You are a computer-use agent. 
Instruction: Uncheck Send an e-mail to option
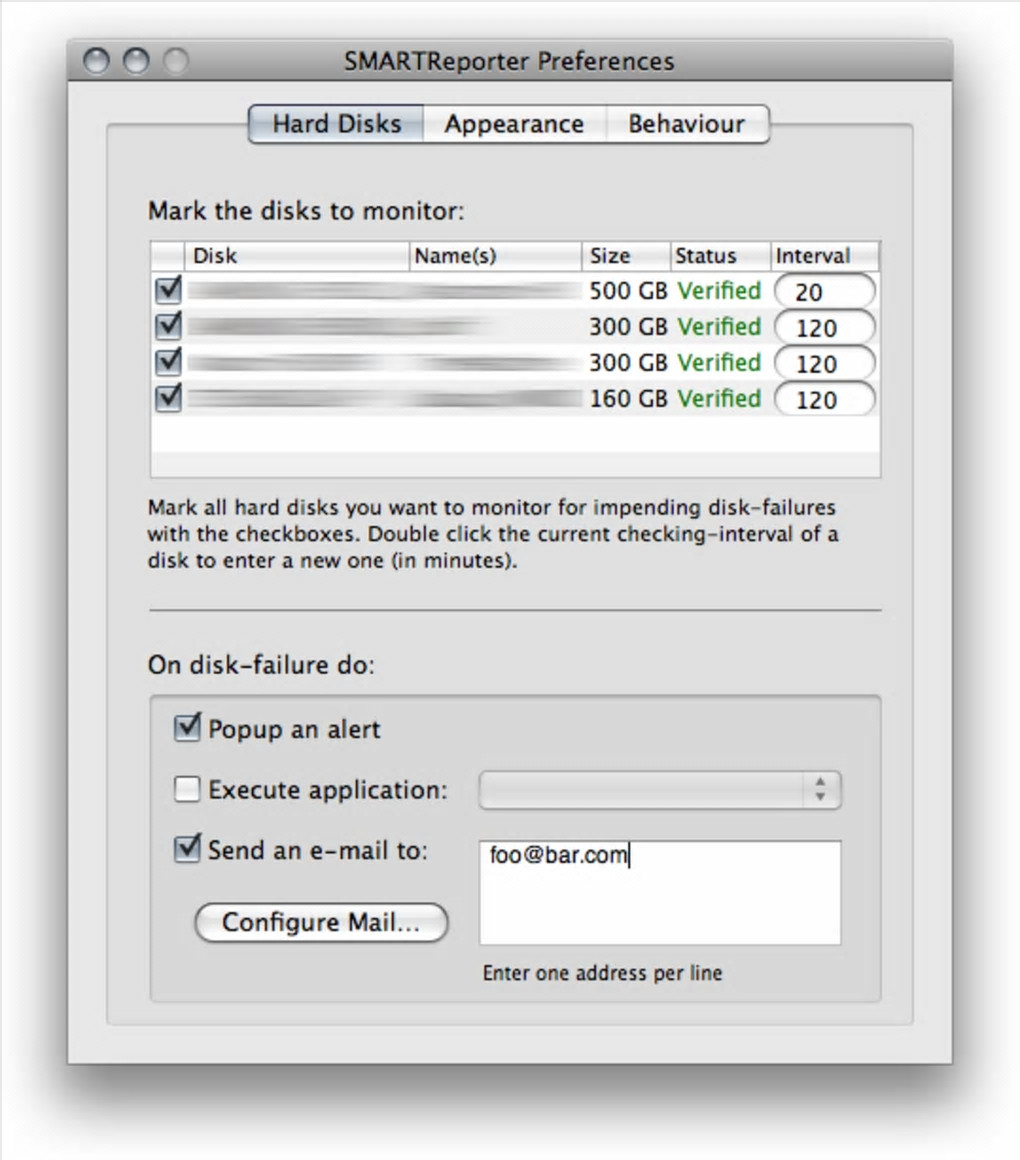tap(187, 849)
